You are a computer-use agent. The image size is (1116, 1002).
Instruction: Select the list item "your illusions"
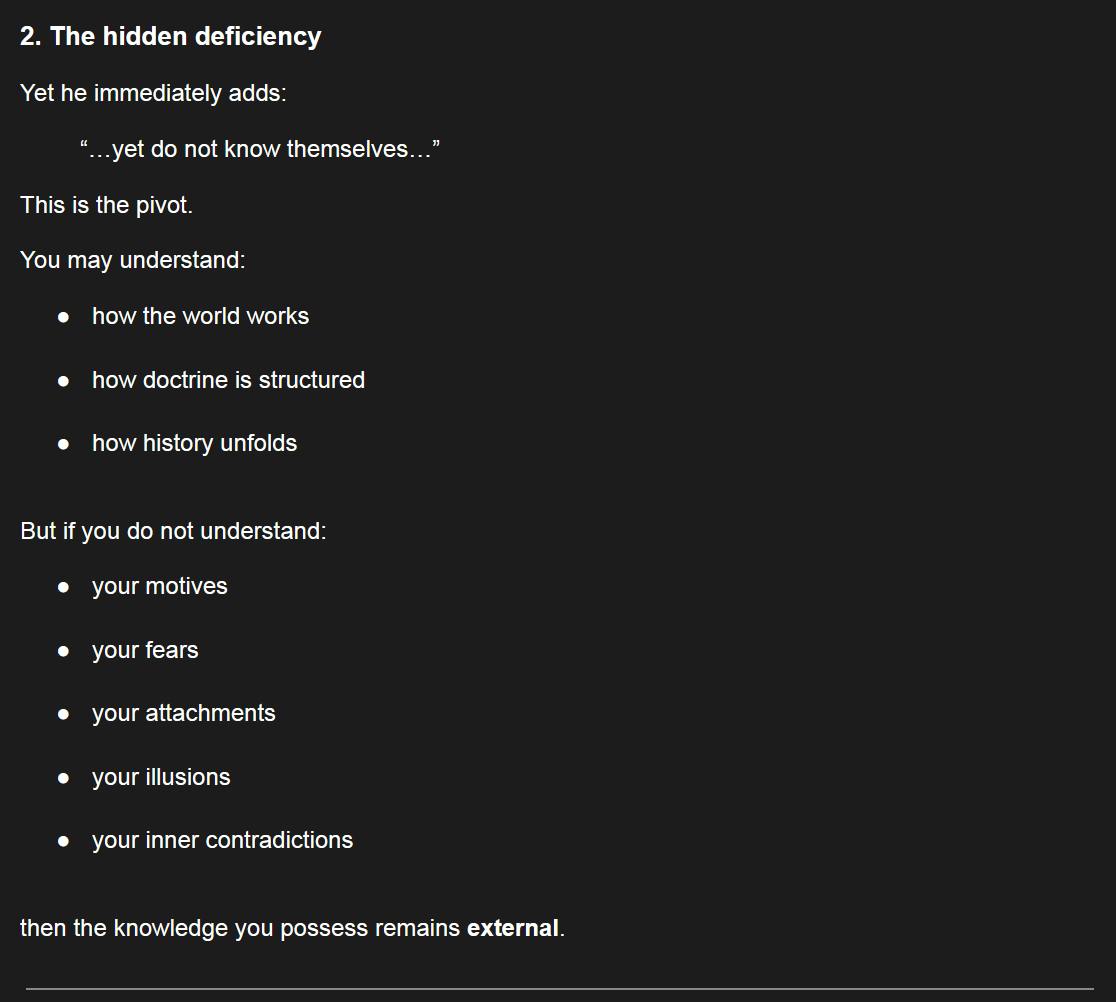(161, 777)
